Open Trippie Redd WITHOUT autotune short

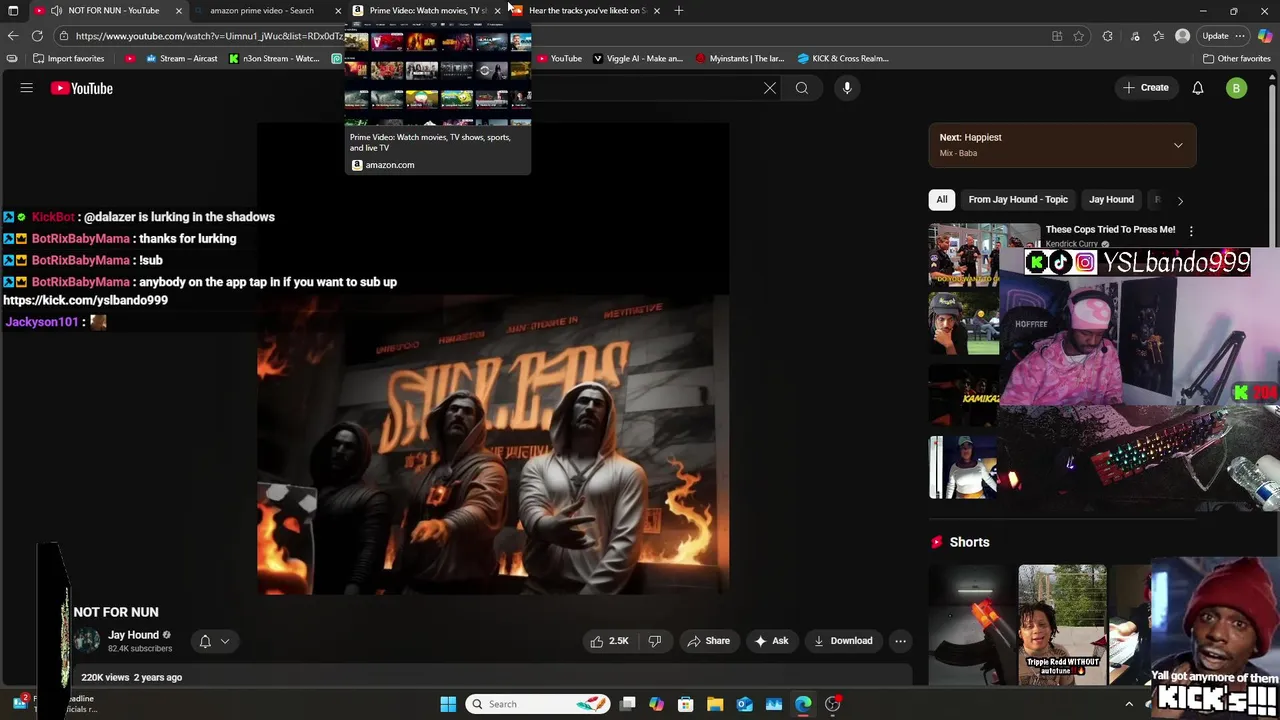click(x=1062, y=625)
